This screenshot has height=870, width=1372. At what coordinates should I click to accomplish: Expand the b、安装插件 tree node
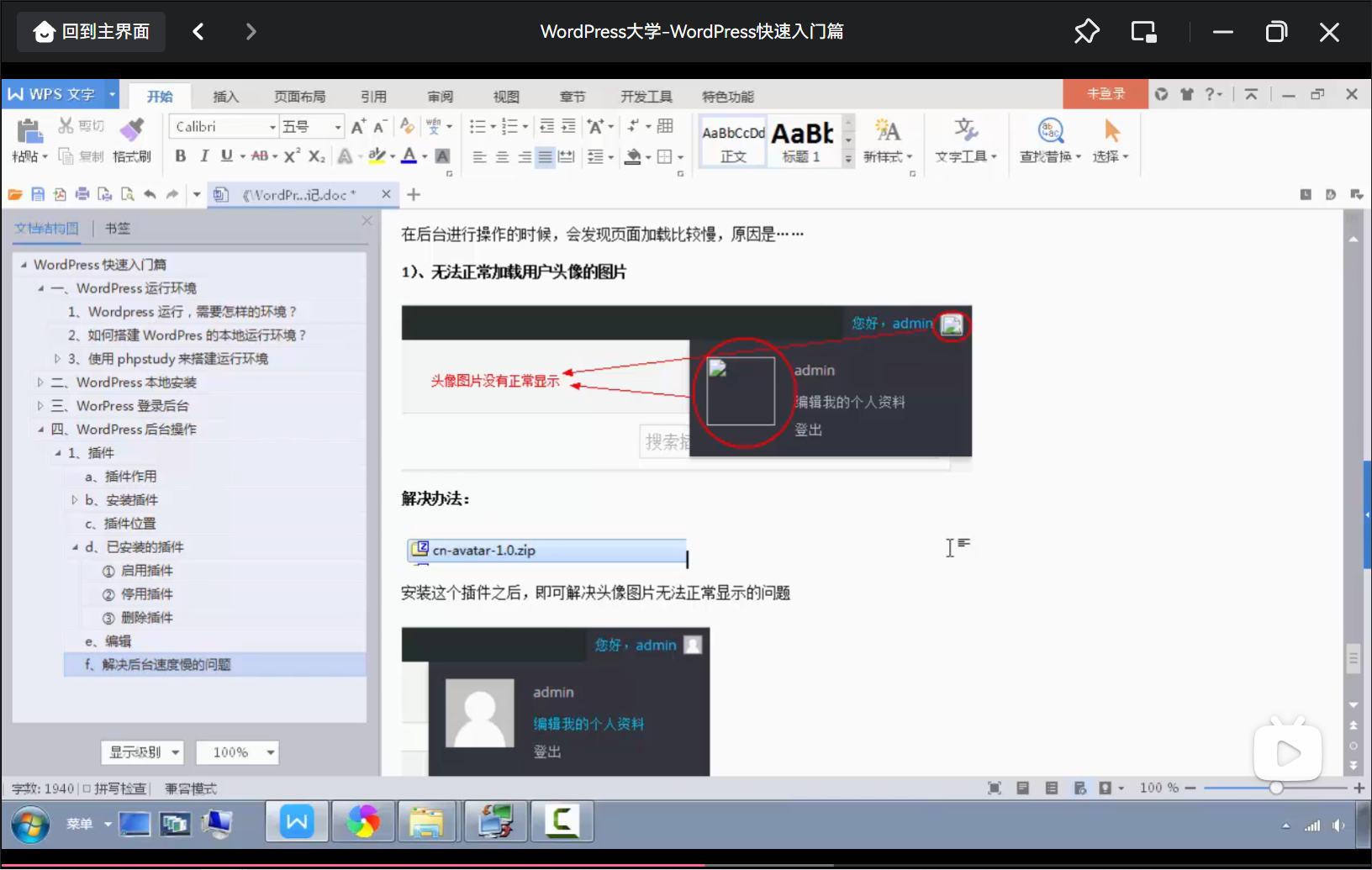(x=74, y=500)
